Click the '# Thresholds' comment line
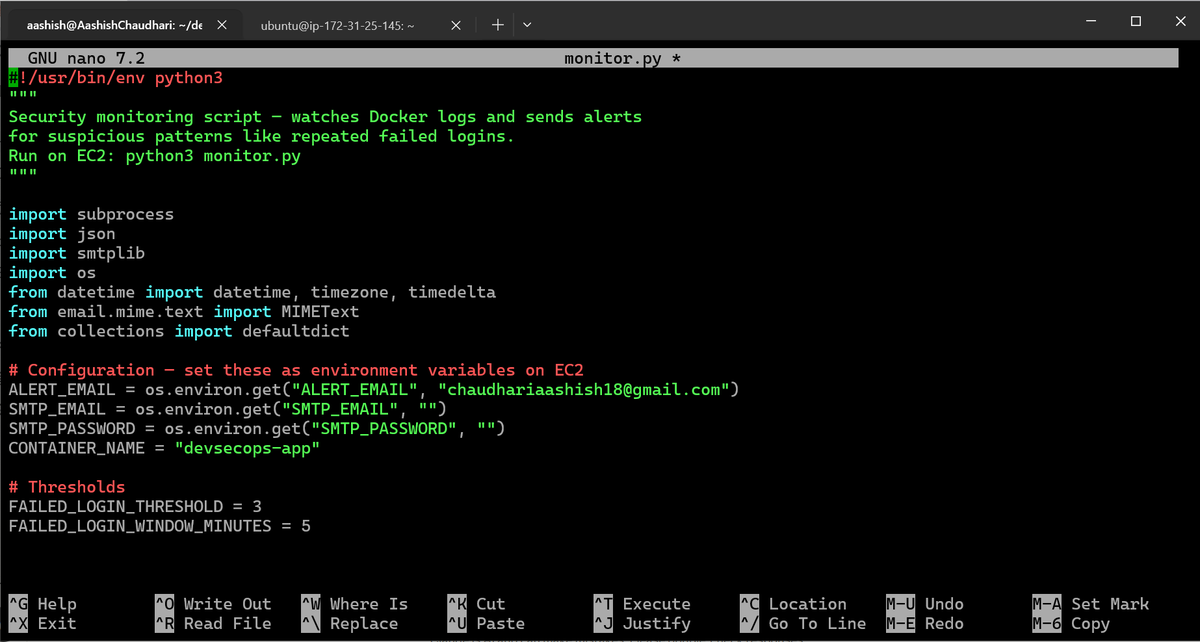Image resolution: width=1200 pixels, height=642 pixels. 67,487
